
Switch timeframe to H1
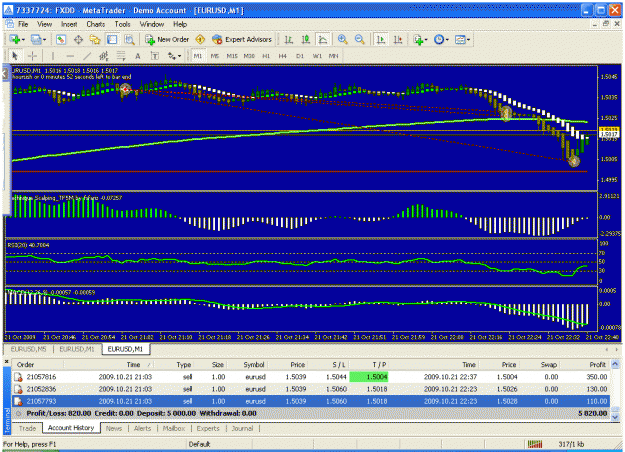[266, 56]
